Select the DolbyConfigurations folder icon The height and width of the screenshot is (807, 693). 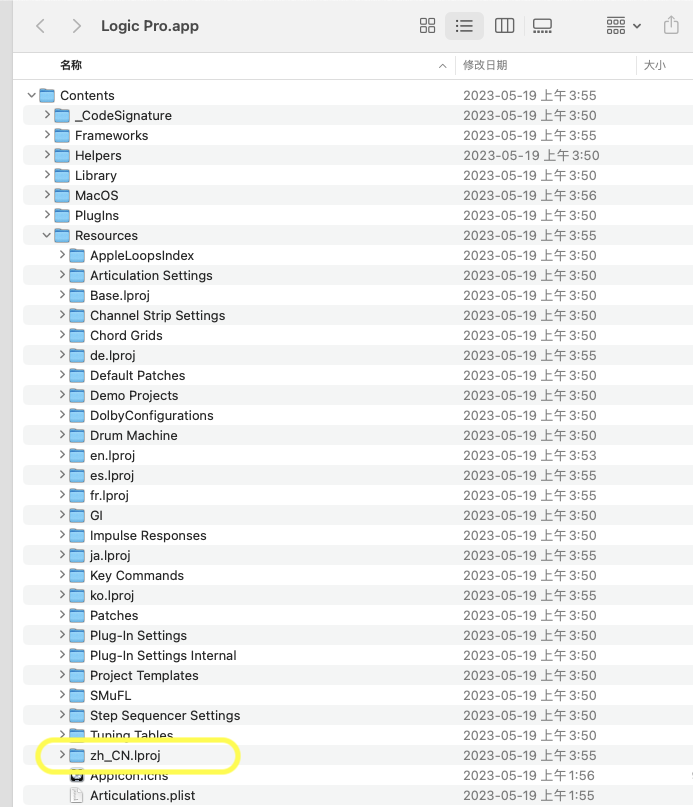pyautogui.click(x=77, y=415)
